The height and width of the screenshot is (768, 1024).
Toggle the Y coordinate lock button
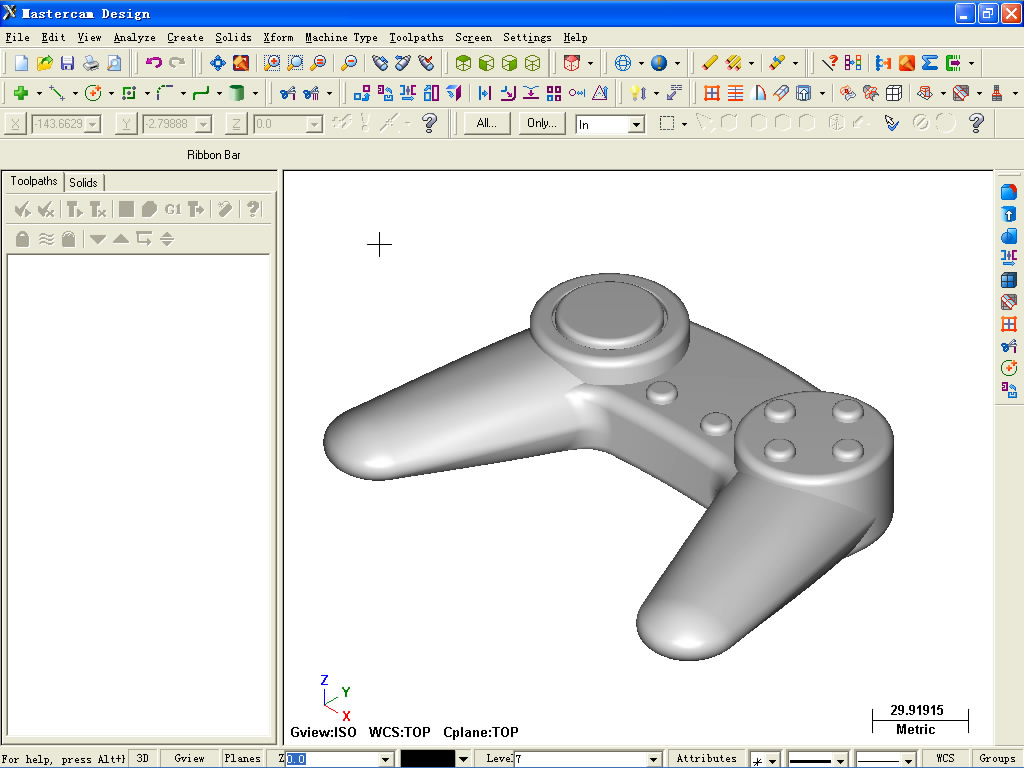pyautogui.click(x=125, y=123)
